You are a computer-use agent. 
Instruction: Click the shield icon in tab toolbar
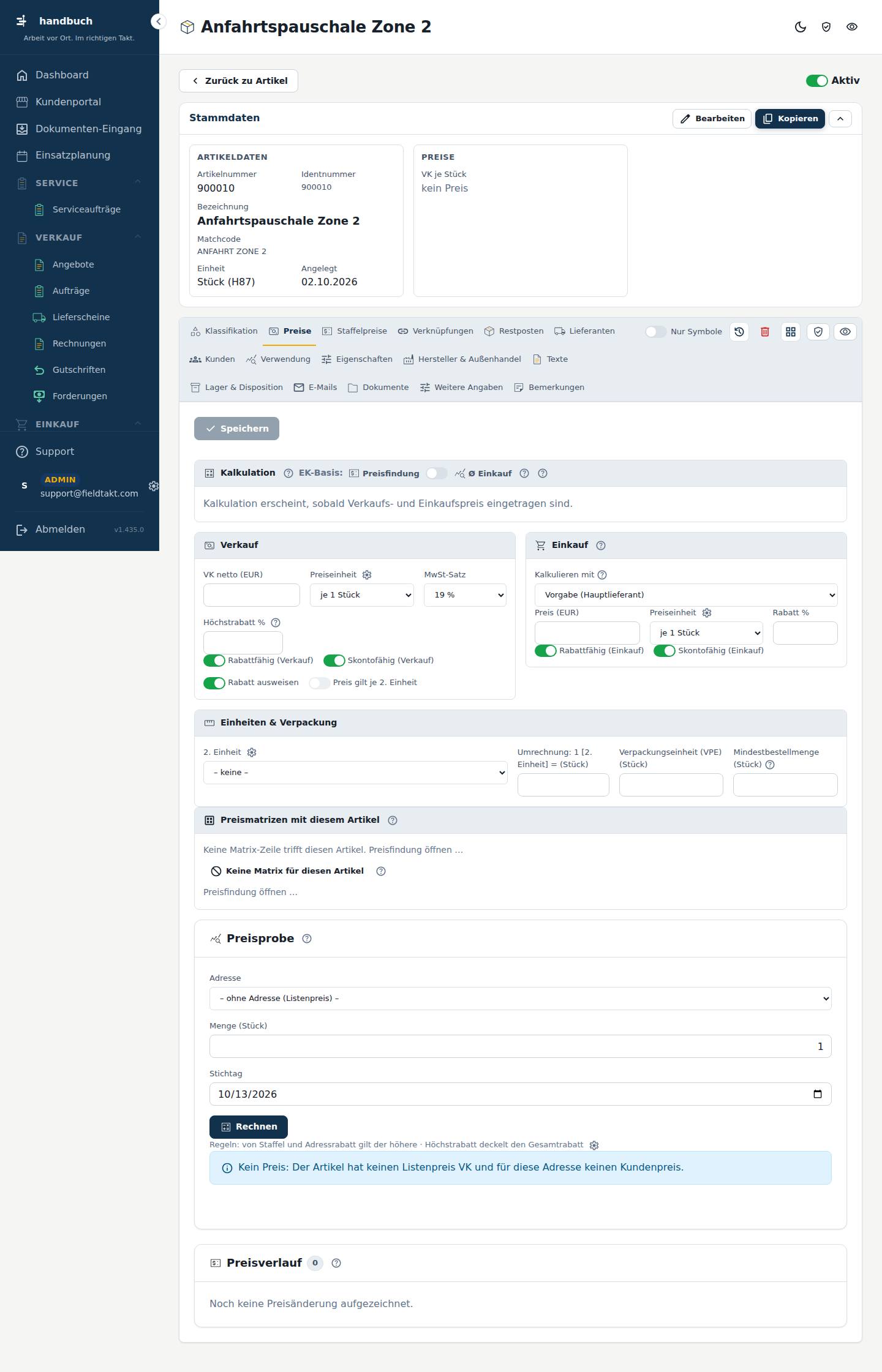(x=818, y=332)
